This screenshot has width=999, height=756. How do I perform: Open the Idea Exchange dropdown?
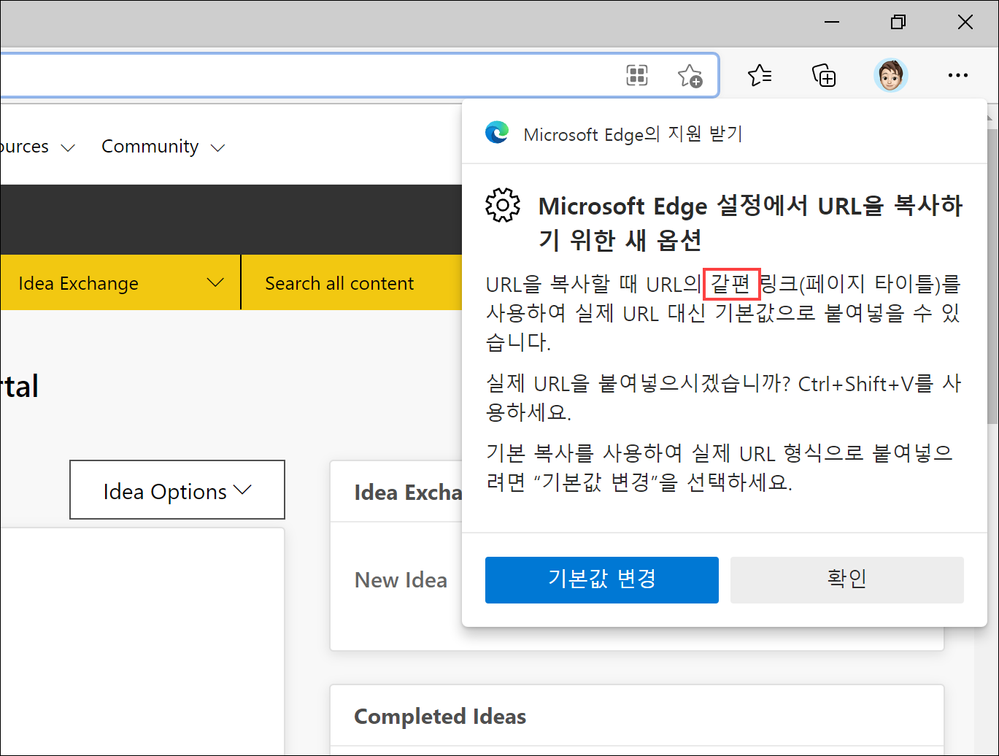click(120, 283)
